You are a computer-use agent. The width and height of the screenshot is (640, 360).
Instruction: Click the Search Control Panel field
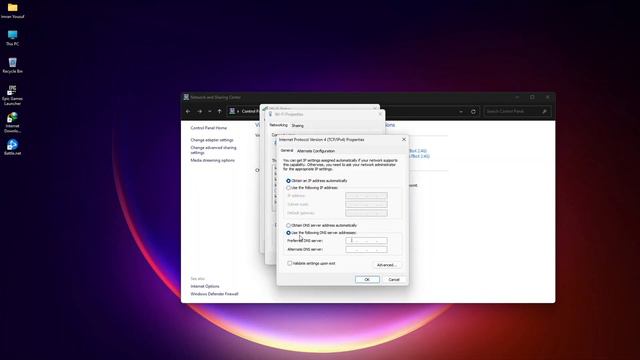point(517,111)
